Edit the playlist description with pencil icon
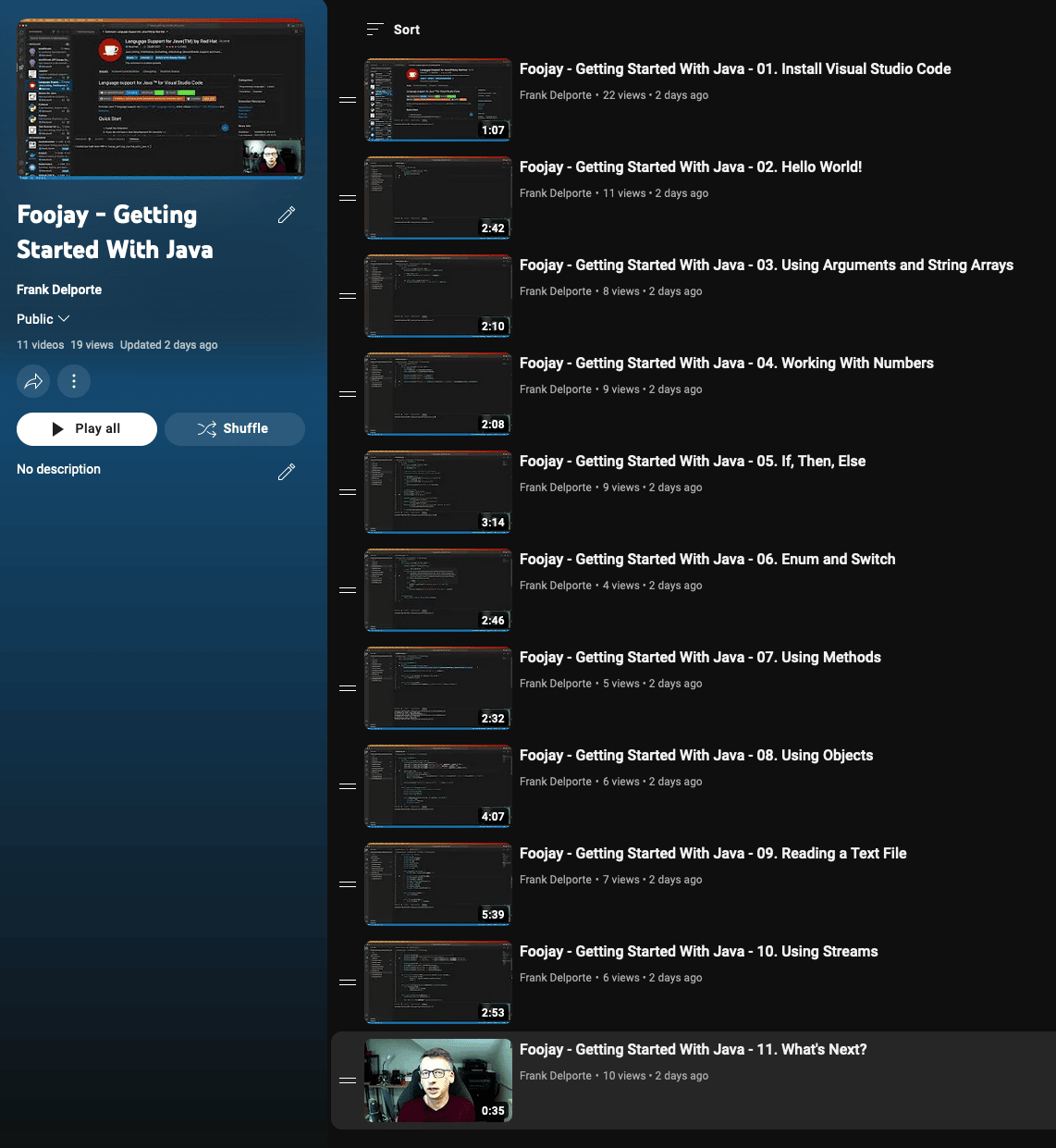 287,472
